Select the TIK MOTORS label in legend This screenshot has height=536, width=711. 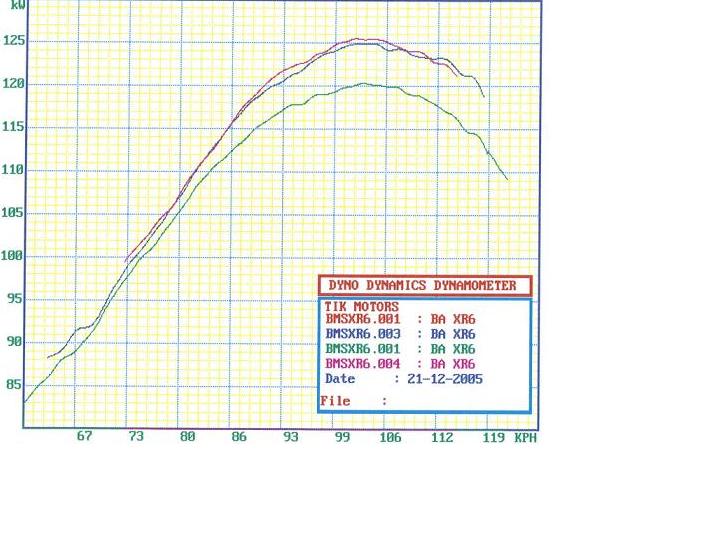[362, 307]
